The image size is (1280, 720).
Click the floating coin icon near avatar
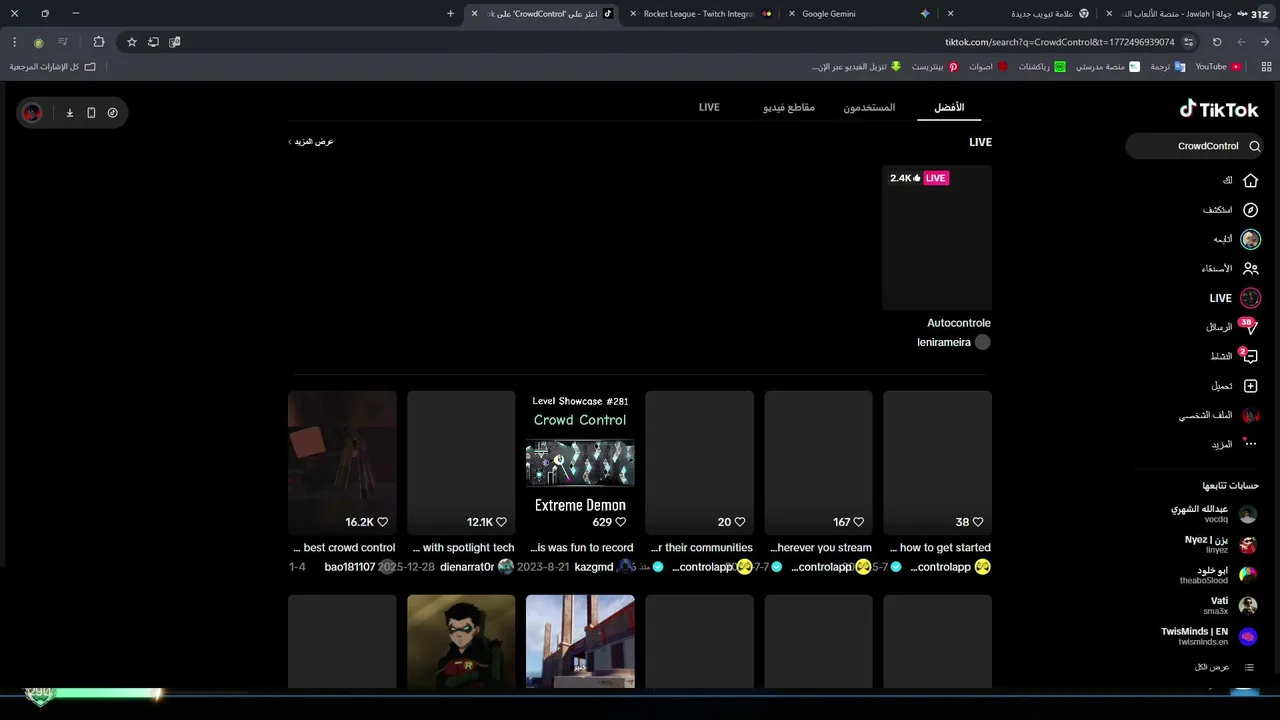112,113
